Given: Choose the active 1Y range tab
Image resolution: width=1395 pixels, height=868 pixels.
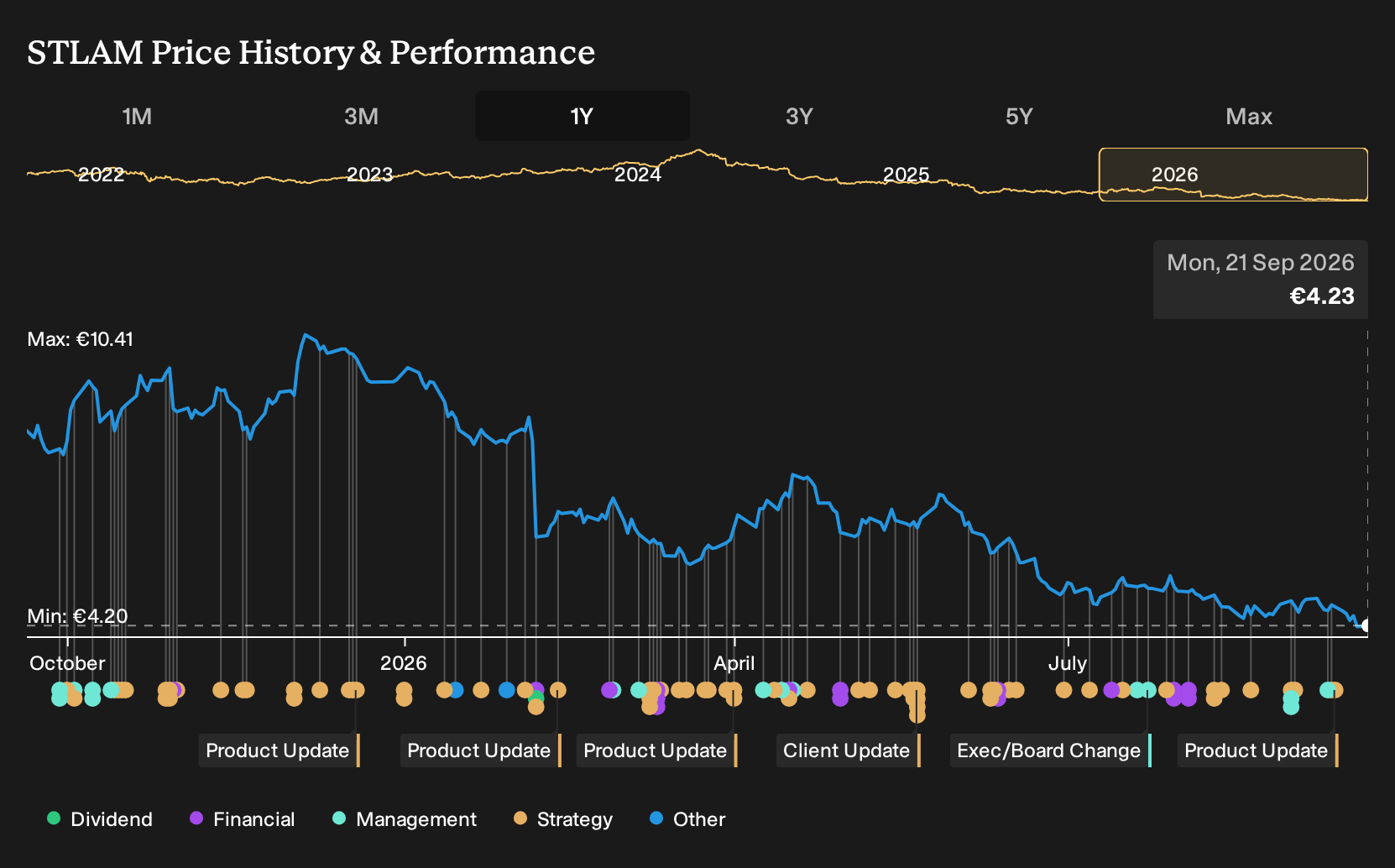Looking at the screenshot, I should (x=582, y=116).
